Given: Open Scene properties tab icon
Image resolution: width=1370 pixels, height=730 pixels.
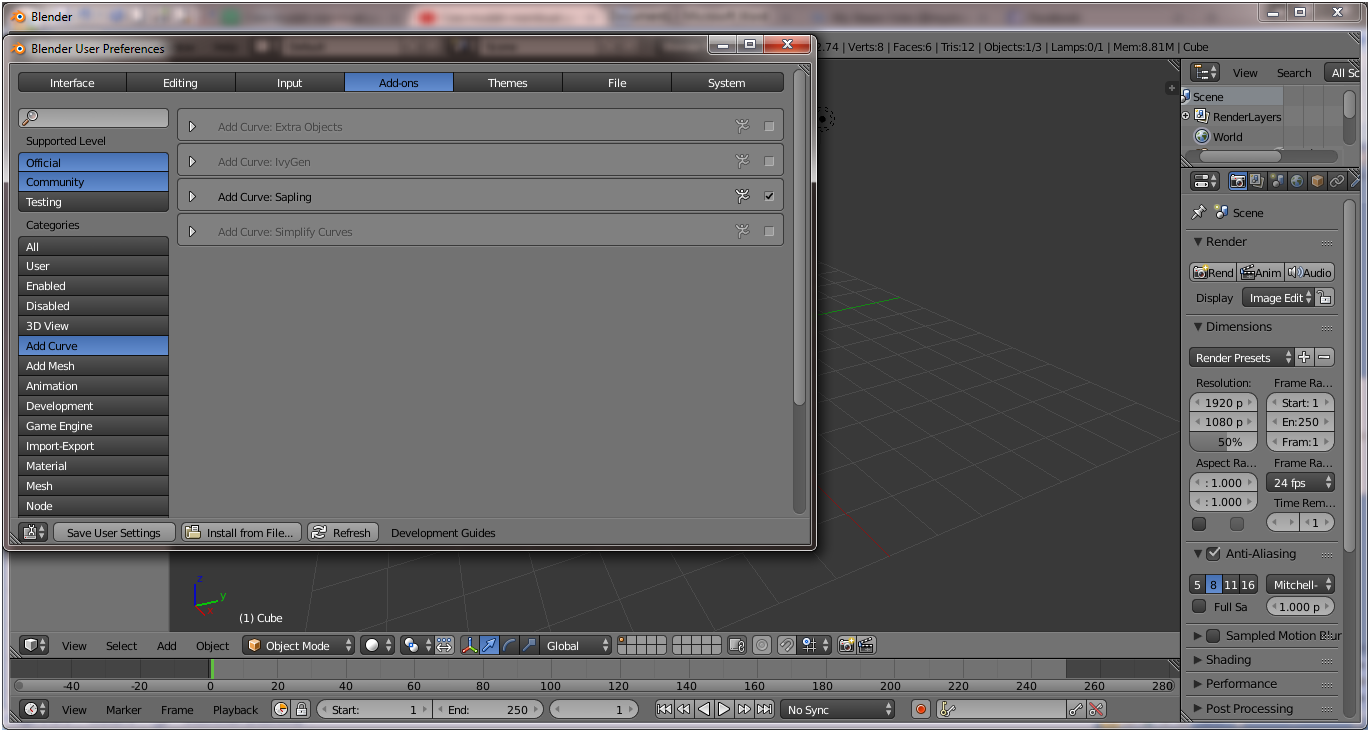Looking at the screenshot, I should click(x=1277, y=181).
